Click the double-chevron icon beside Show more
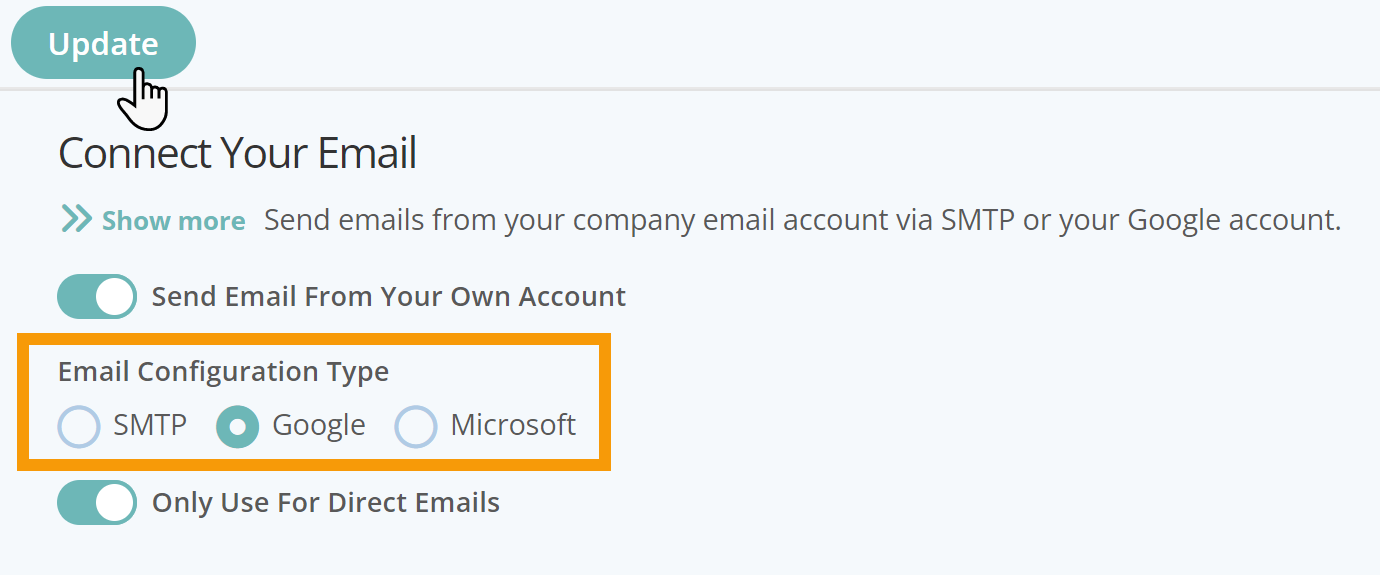The height and width of the screenshot is (575, 1380). [x=77, y=219]
